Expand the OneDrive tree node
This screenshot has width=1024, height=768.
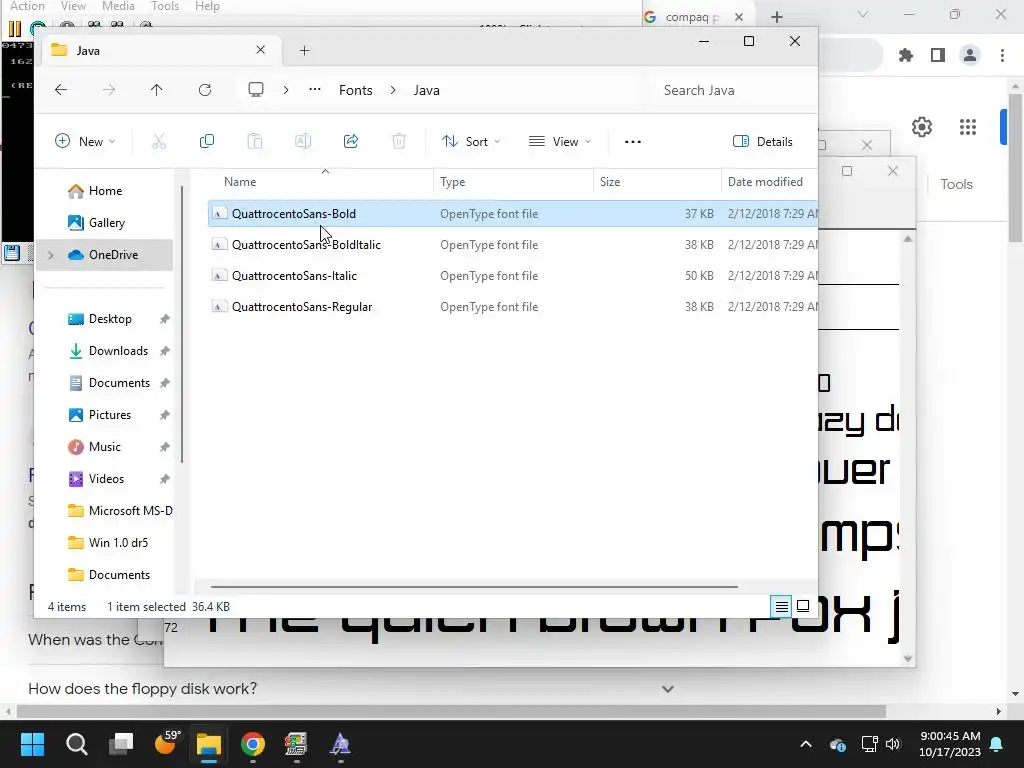(50, 255)
